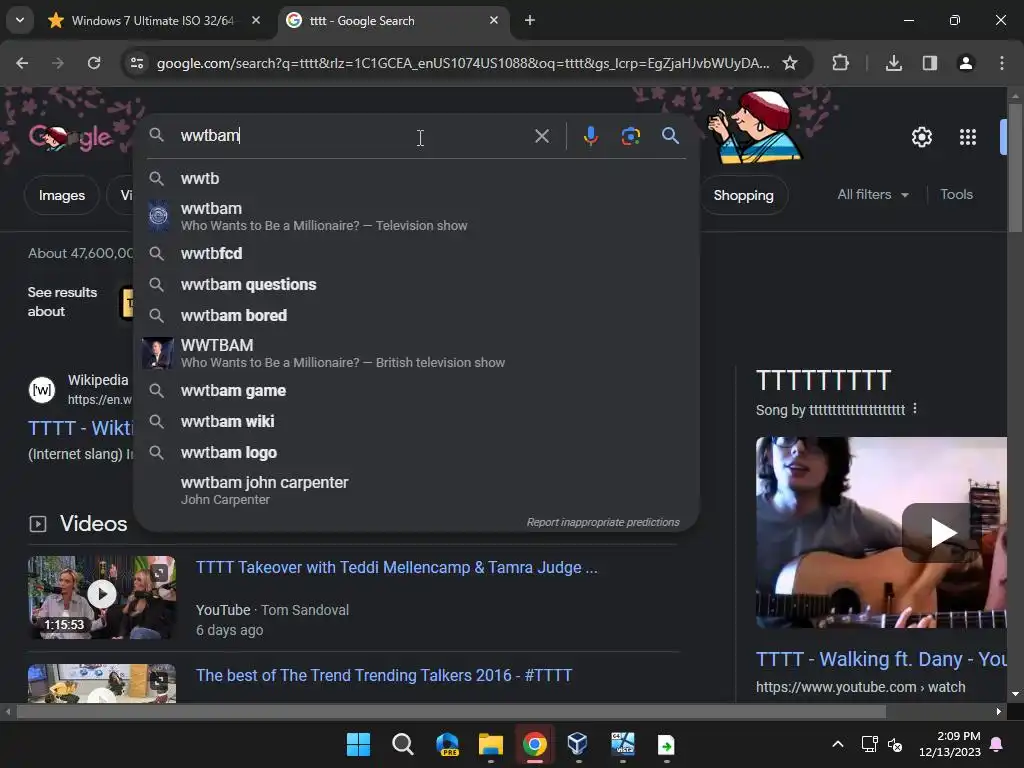The image size is (1024, 768).
Task: Select suggestion wwtbam john carpenter
Action: (x=416, y=490)
